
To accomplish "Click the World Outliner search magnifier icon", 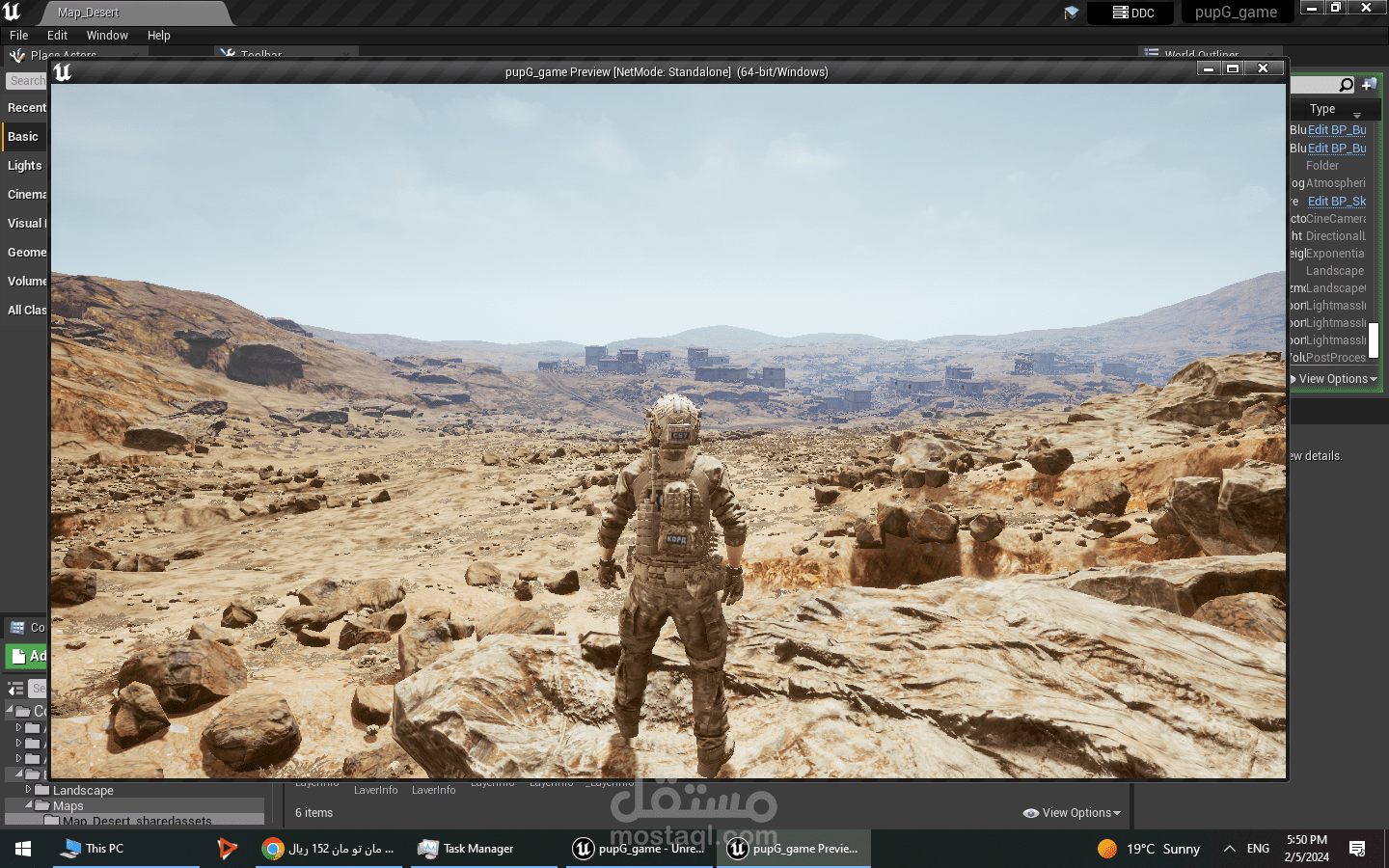I will coord(1347,85).
